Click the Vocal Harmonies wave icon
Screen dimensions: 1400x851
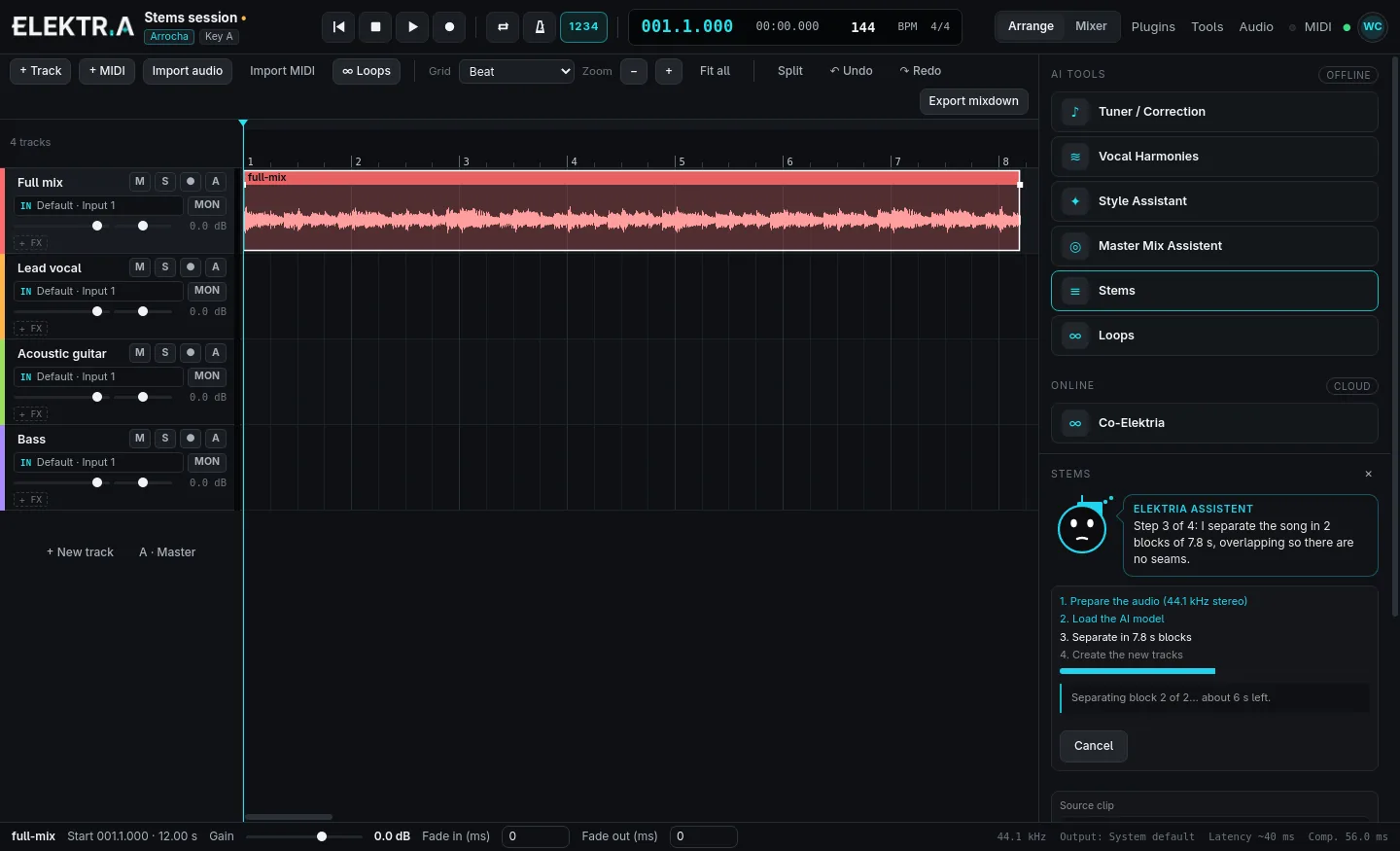click(1075, 157)
